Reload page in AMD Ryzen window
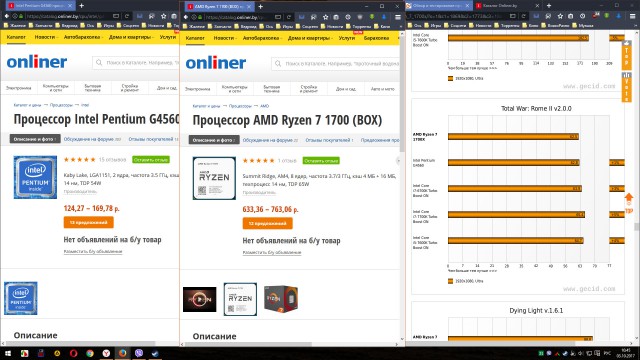The width and height of the screenshot is (640, 360). point(289,17)
